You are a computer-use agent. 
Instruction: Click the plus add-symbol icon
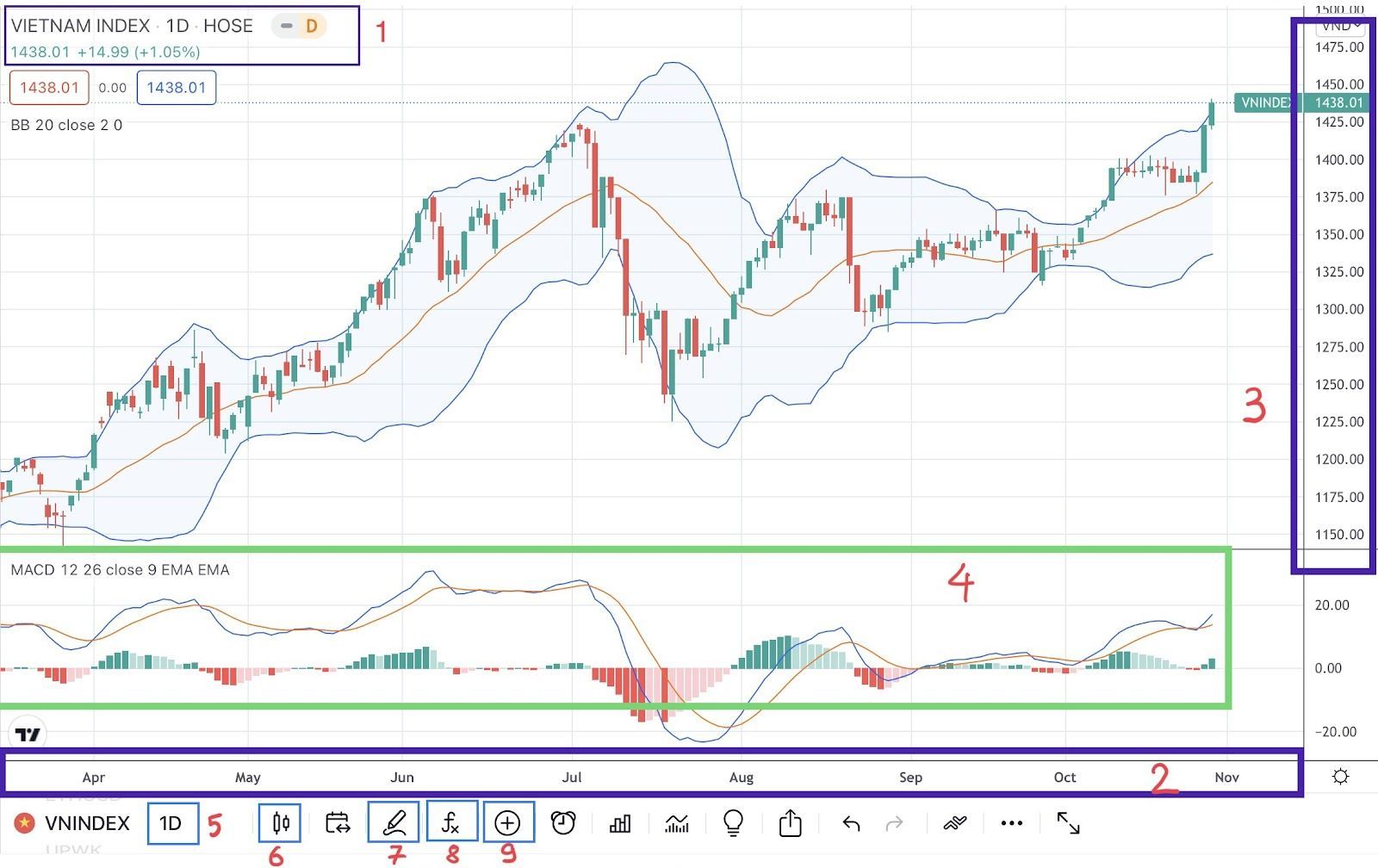(x=507, y=823)
